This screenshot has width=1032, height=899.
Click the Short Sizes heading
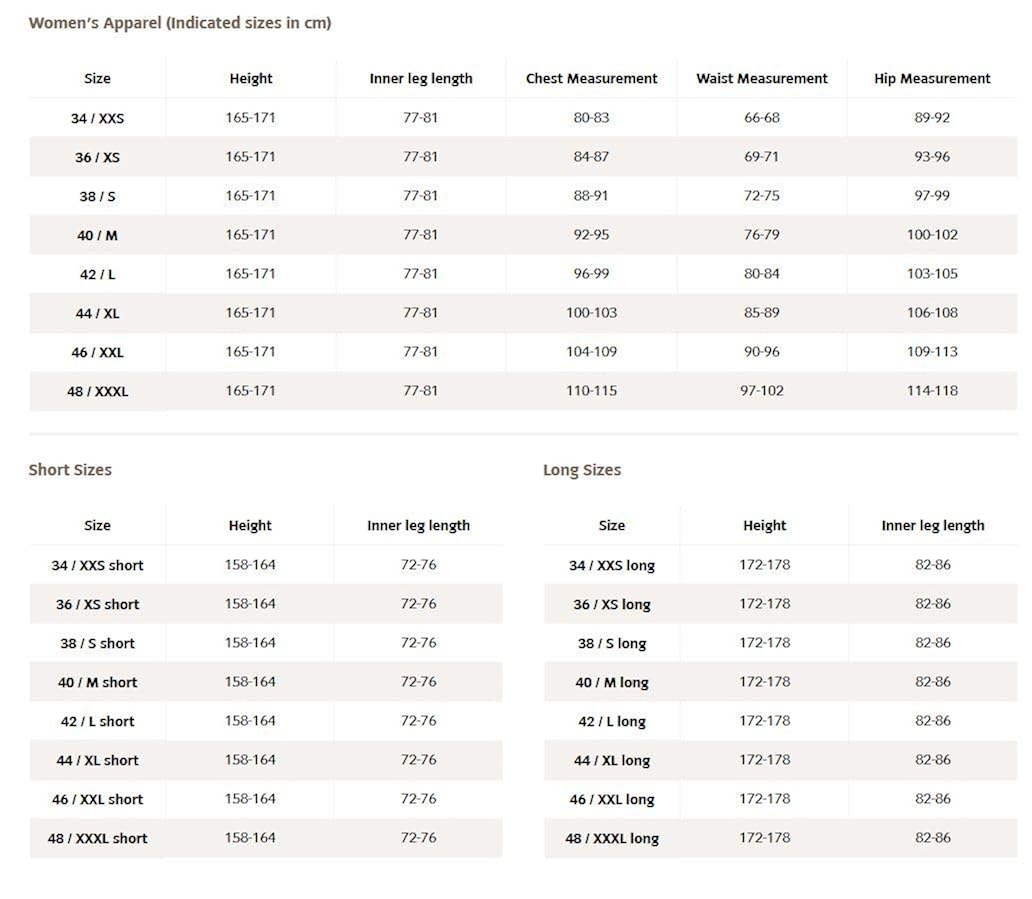[x=70, y=470]
